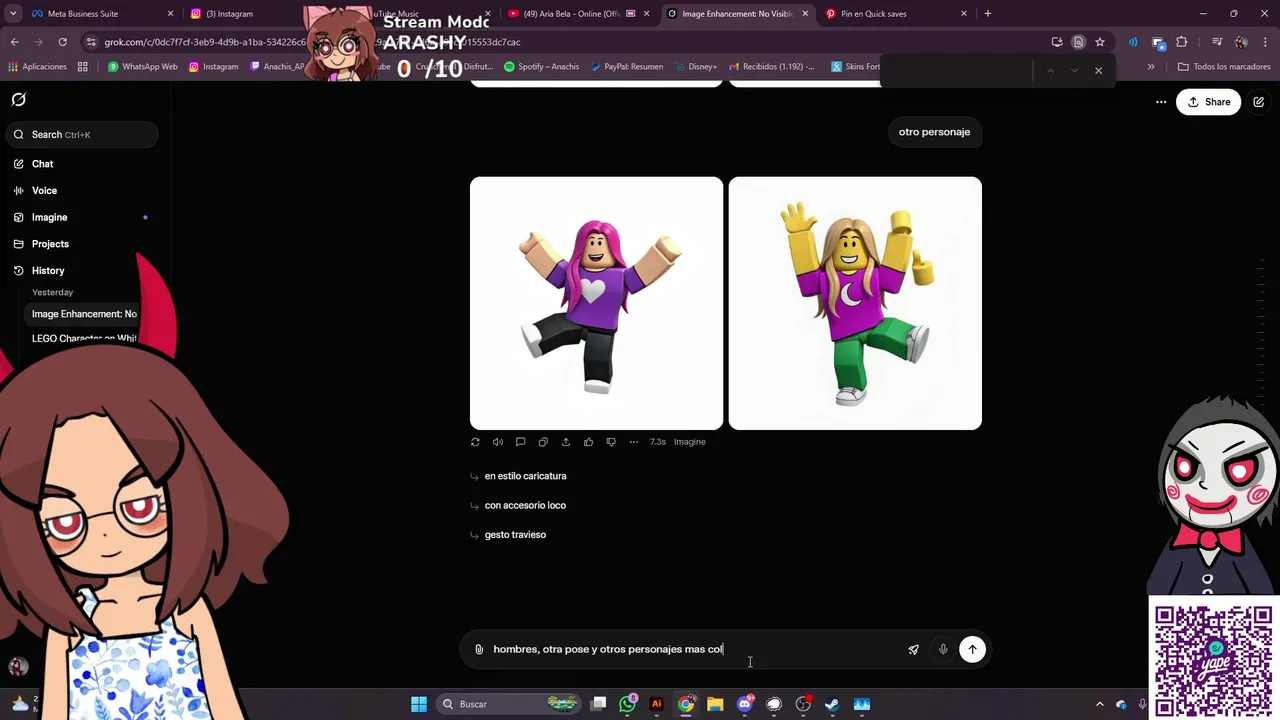1280x720 pixels.
Task: Open WhatsApp from the taskbar
Action: tap(627, 704)
